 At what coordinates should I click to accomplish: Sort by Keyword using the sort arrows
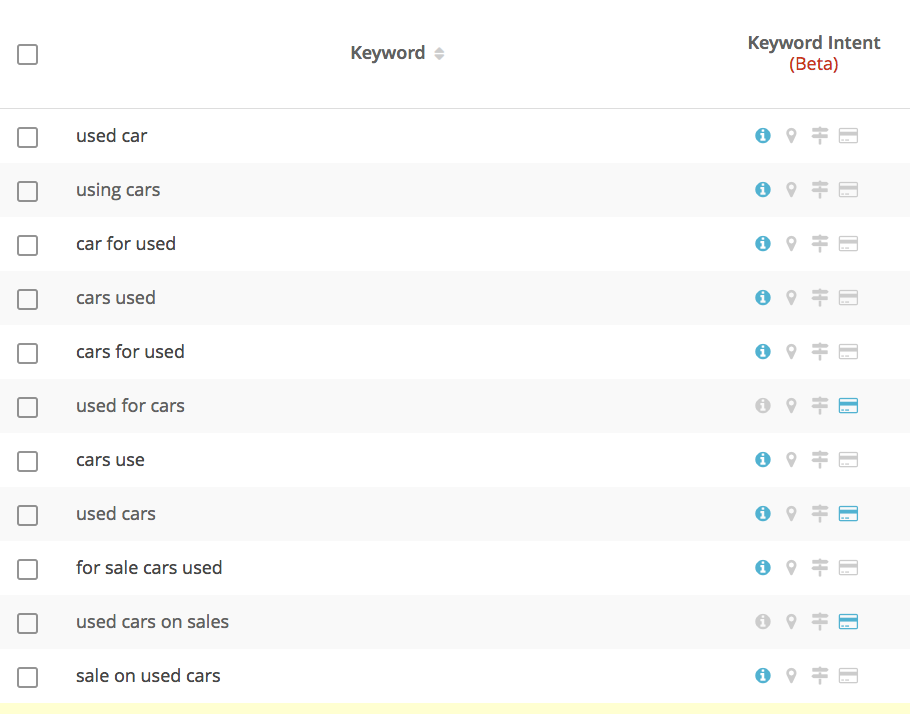439,53
